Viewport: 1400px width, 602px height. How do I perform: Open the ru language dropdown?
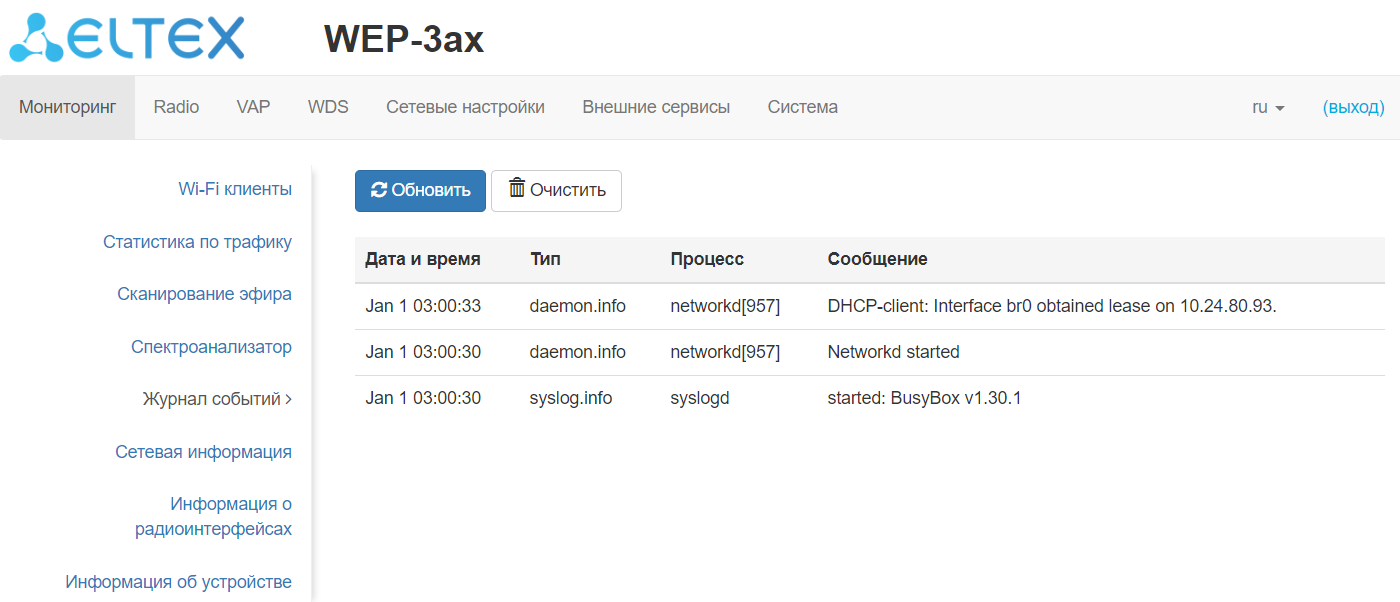[1268, 107]
